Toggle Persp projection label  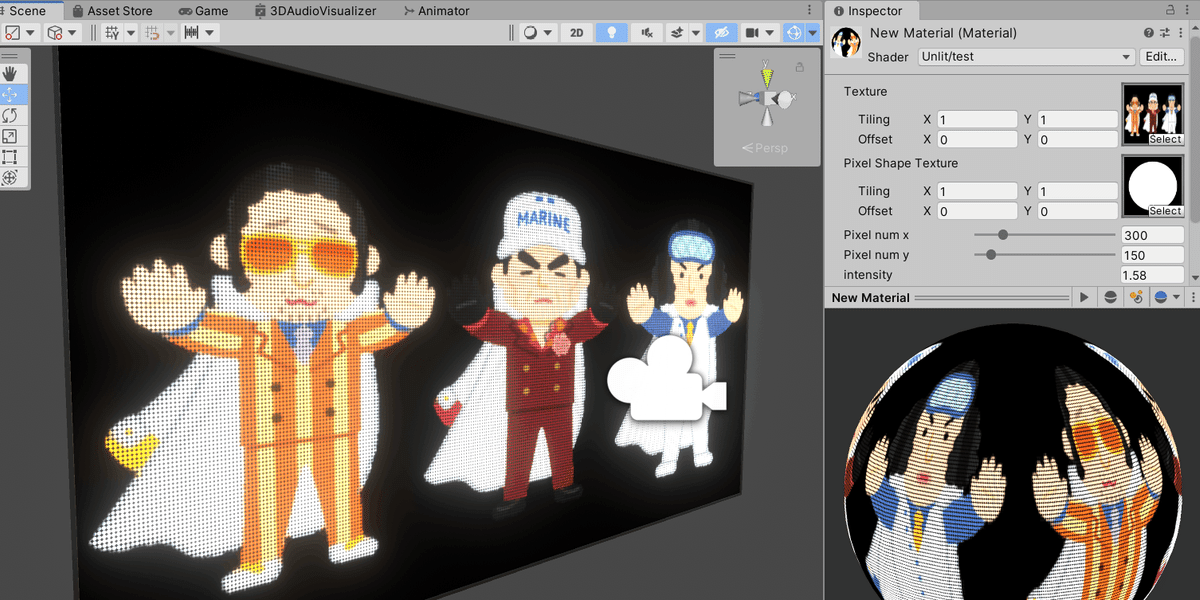click(765, 148)
